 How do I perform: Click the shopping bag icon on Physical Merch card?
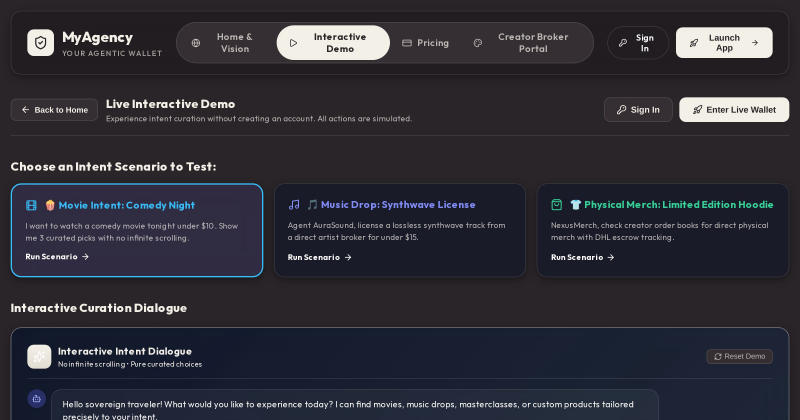pyautogui.click(x=557, y=205)
